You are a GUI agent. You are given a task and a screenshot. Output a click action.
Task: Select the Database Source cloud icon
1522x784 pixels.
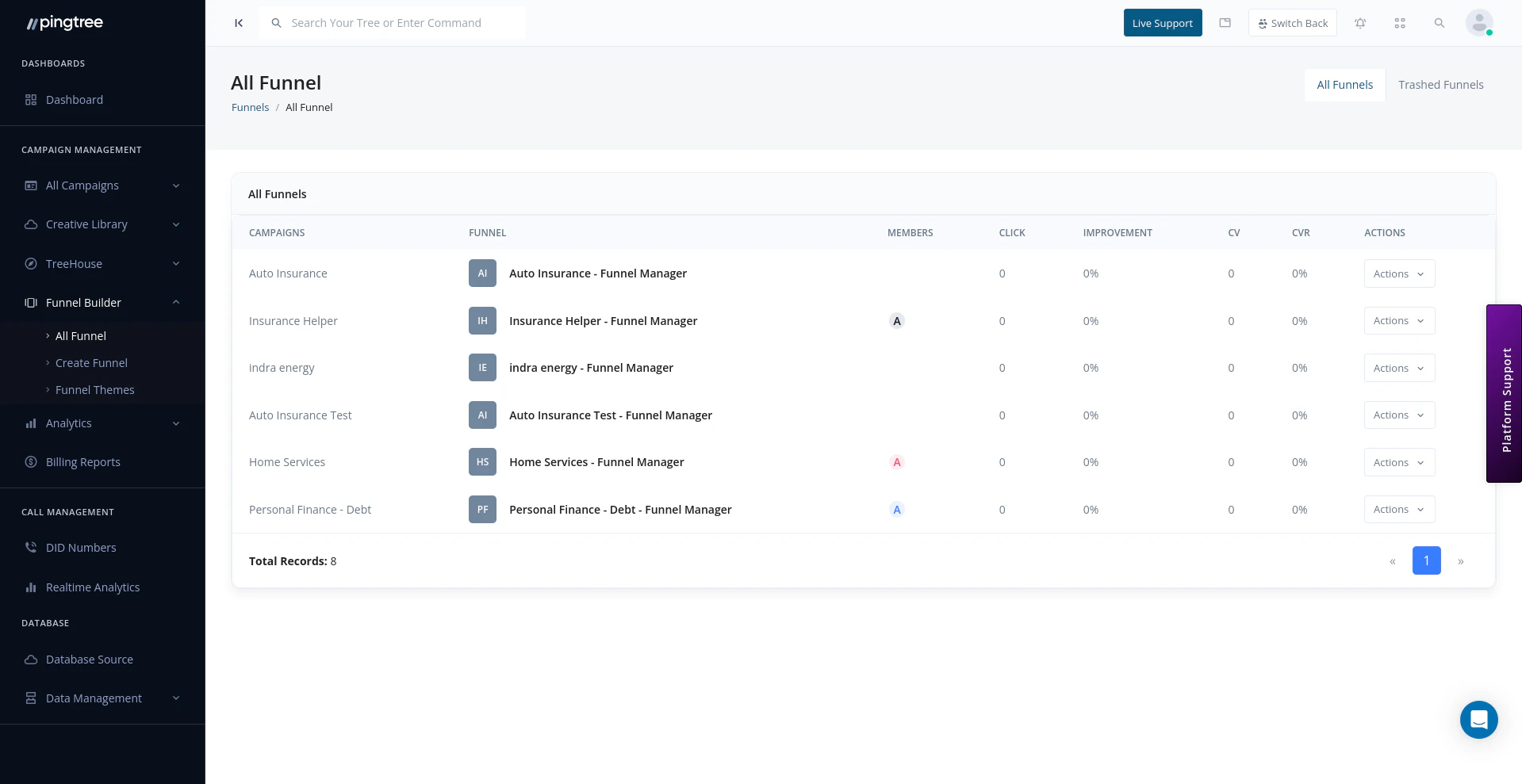30,659
